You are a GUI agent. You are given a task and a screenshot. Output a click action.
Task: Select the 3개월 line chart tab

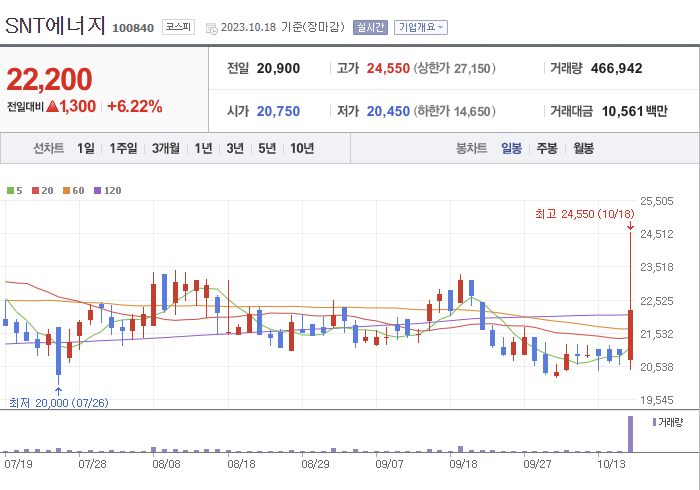[x=166, y=148]
